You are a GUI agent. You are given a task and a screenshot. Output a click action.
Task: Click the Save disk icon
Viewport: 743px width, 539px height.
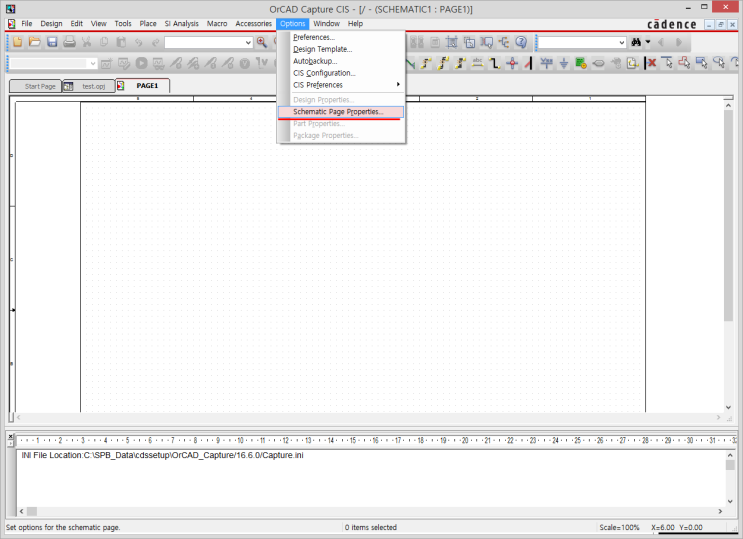(52, 42)
